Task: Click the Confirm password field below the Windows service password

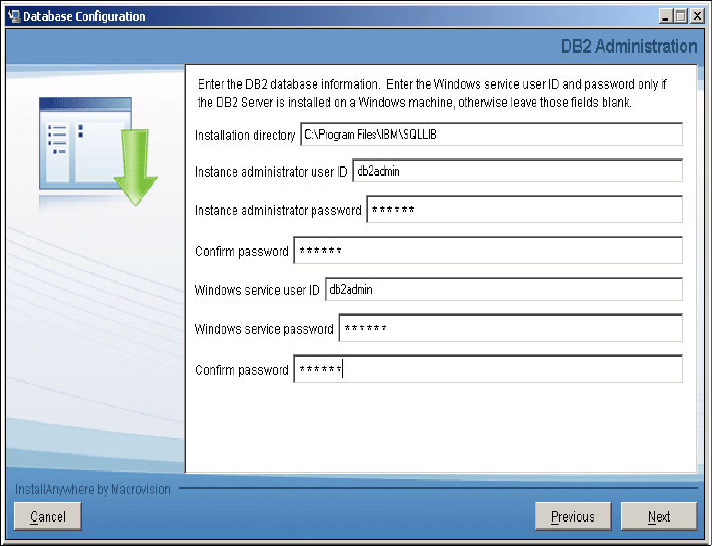Action: tap(488, 369)
